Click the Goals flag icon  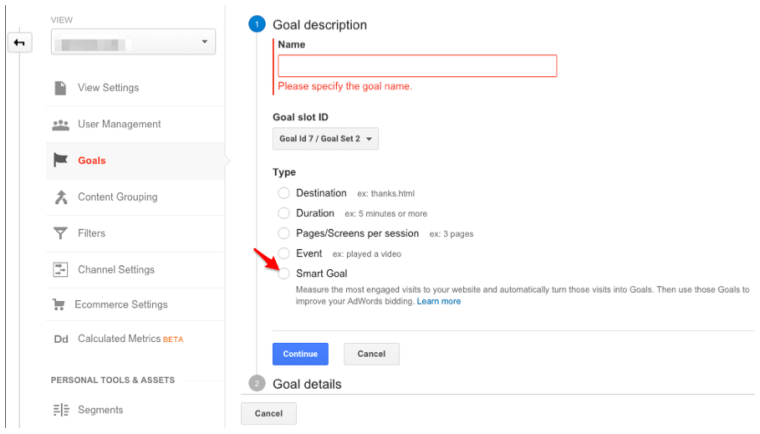point(60,160)
